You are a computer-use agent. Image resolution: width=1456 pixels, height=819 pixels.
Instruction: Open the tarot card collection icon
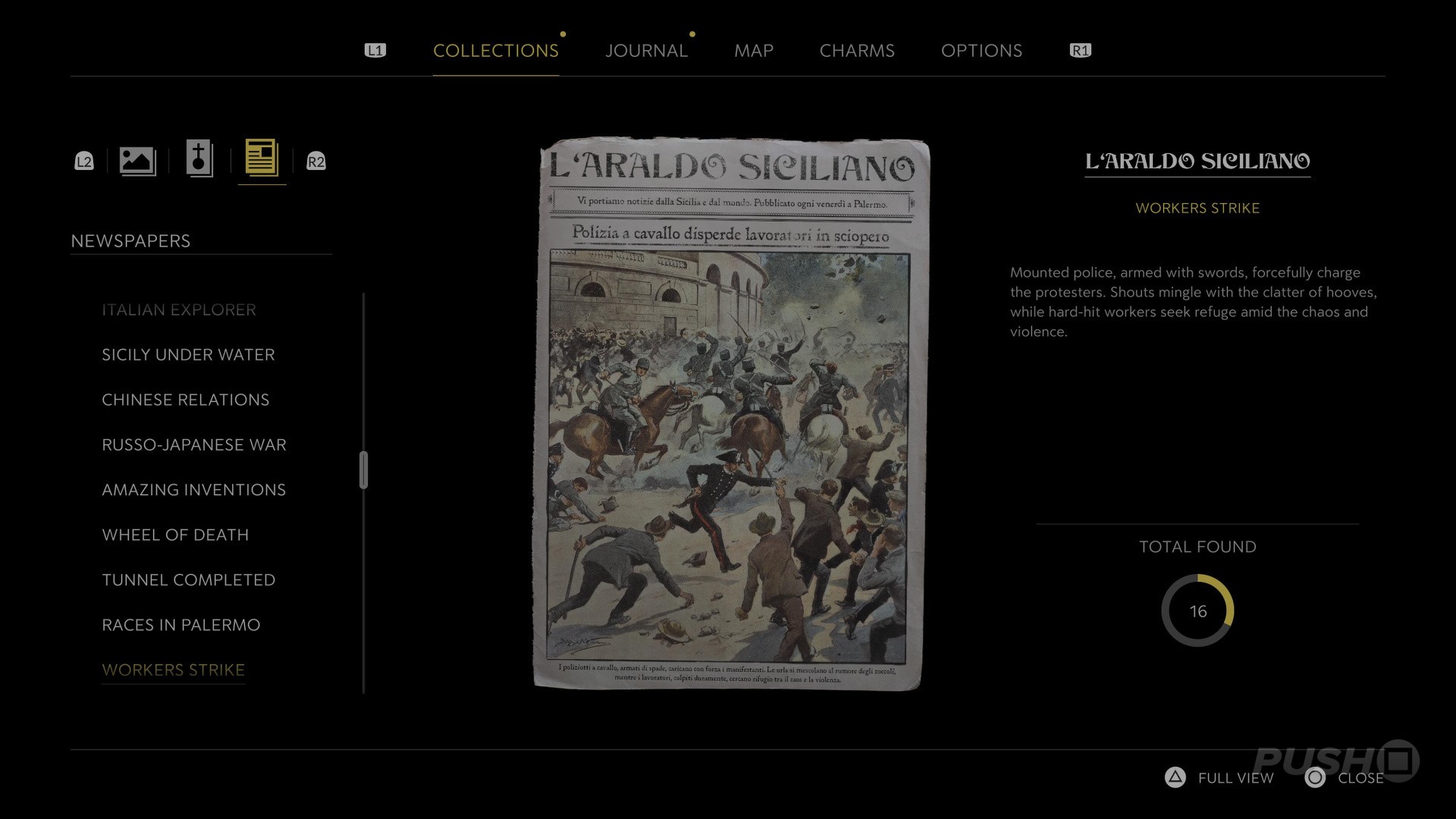(x=199, y=159)
